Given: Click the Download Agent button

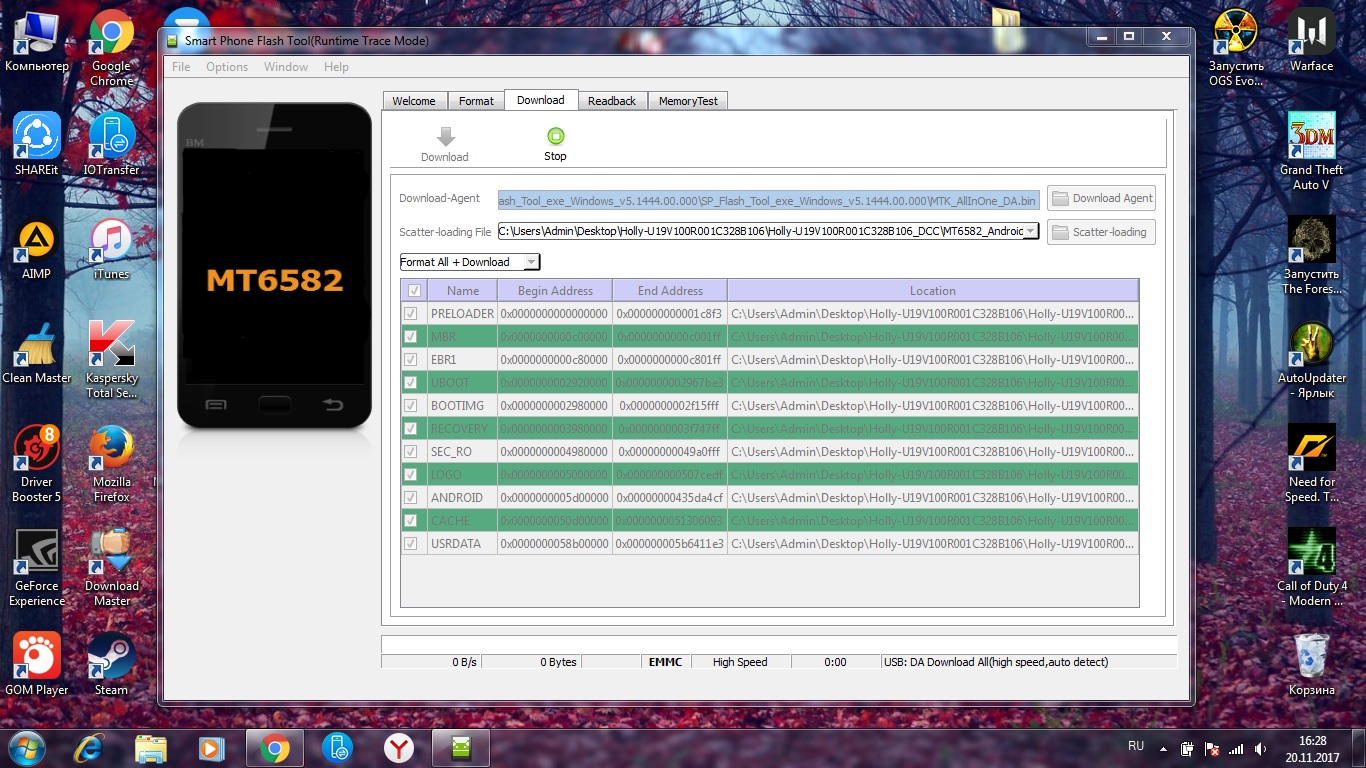Looking at the screenshot, I should (1101, 198).
